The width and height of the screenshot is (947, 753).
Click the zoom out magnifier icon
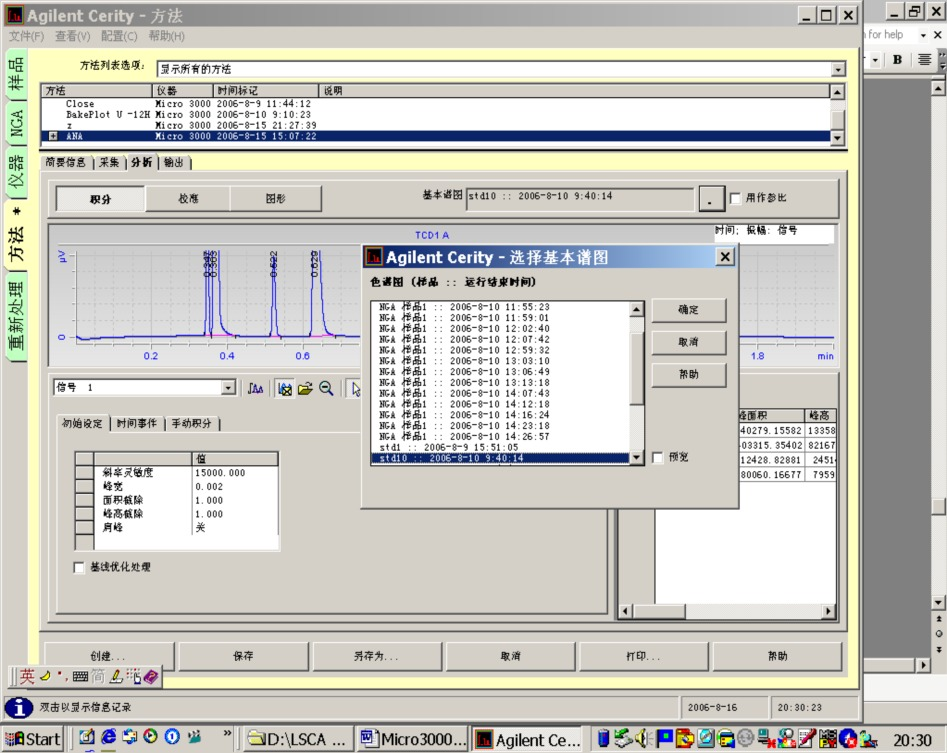pyautogui.click(x=326, y=388)
